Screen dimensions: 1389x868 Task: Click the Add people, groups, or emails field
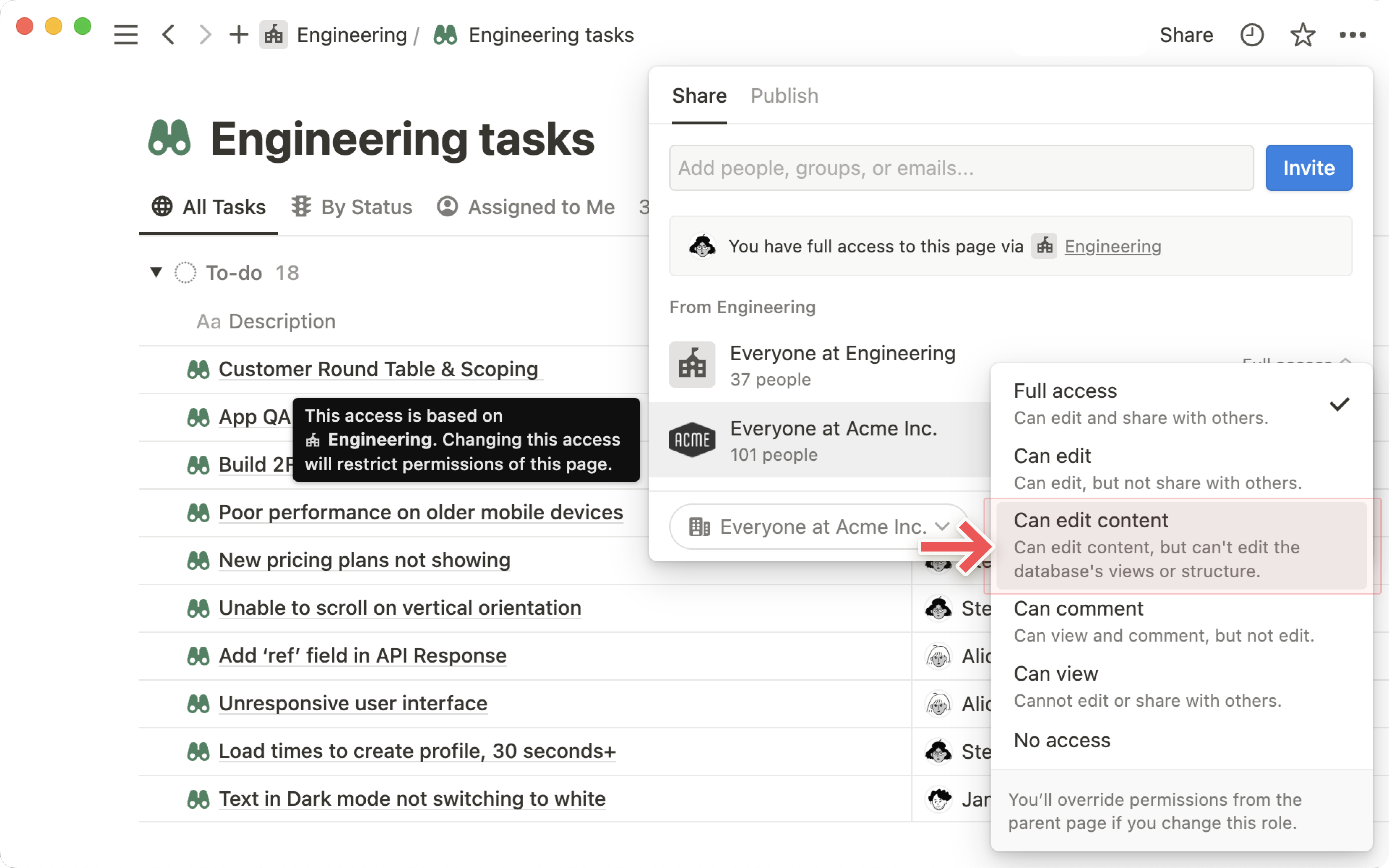pos(961,167)
